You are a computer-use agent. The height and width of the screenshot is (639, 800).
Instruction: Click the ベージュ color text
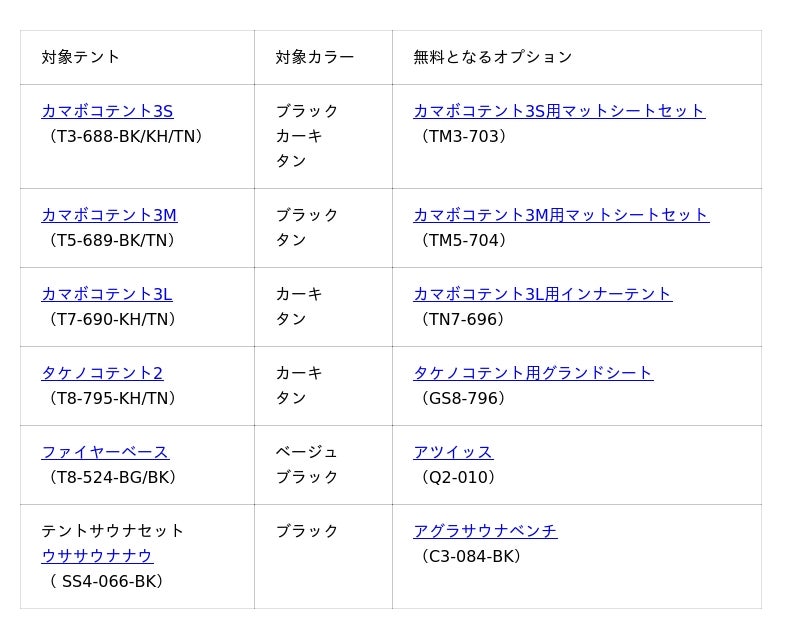(x=307, y=452)
